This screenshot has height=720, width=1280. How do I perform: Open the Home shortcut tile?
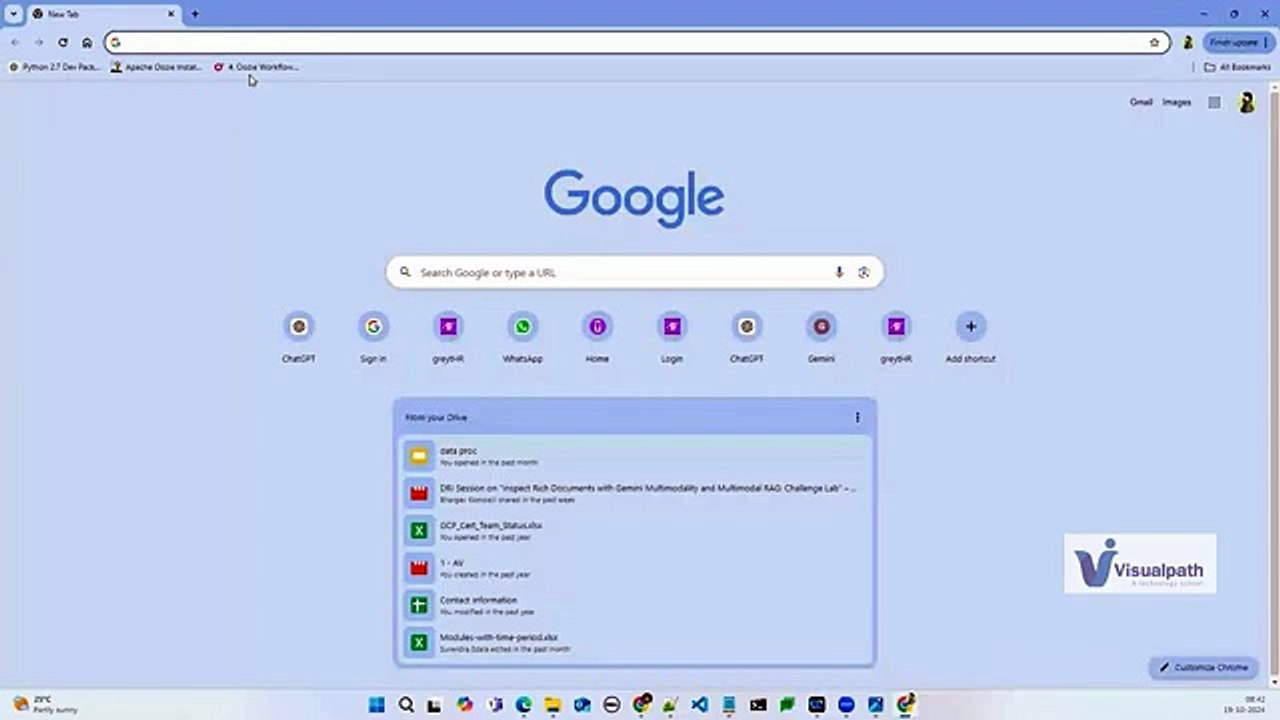[x=597, y=337]
